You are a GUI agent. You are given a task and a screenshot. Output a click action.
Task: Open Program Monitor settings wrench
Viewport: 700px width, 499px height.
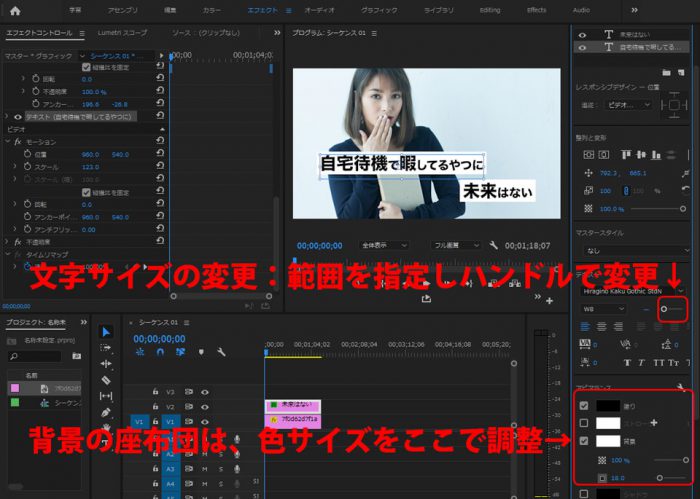click(x=493, y=245)
